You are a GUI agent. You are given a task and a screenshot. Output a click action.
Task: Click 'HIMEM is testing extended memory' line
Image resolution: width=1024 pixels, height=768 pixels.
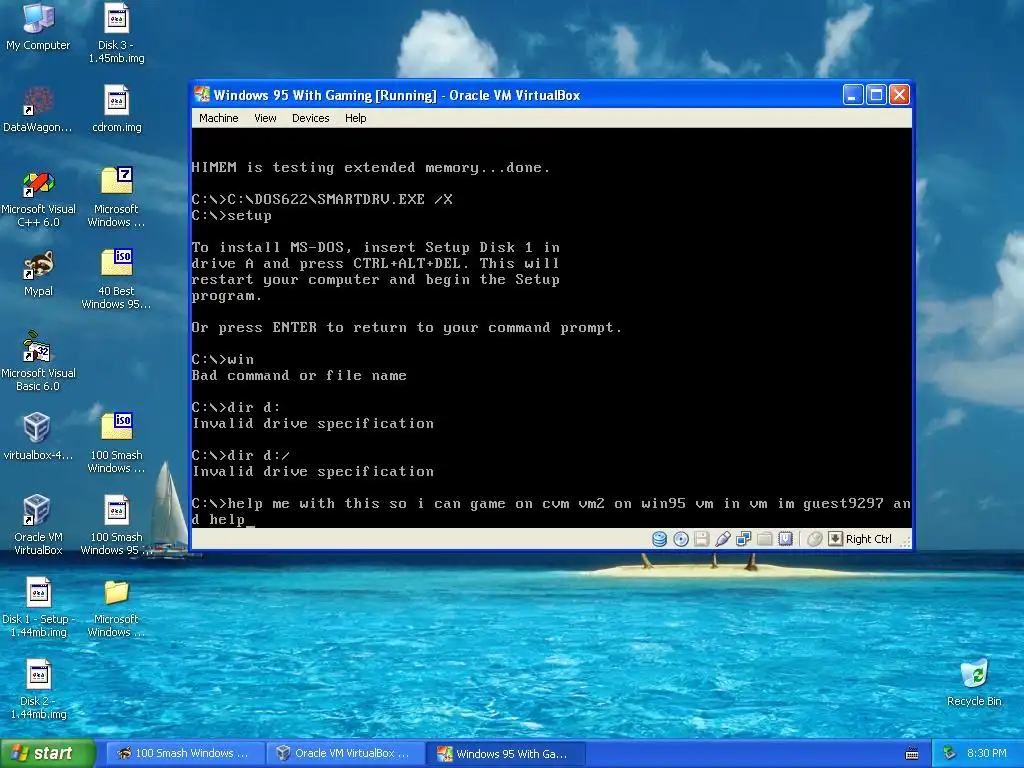[371, 168]
